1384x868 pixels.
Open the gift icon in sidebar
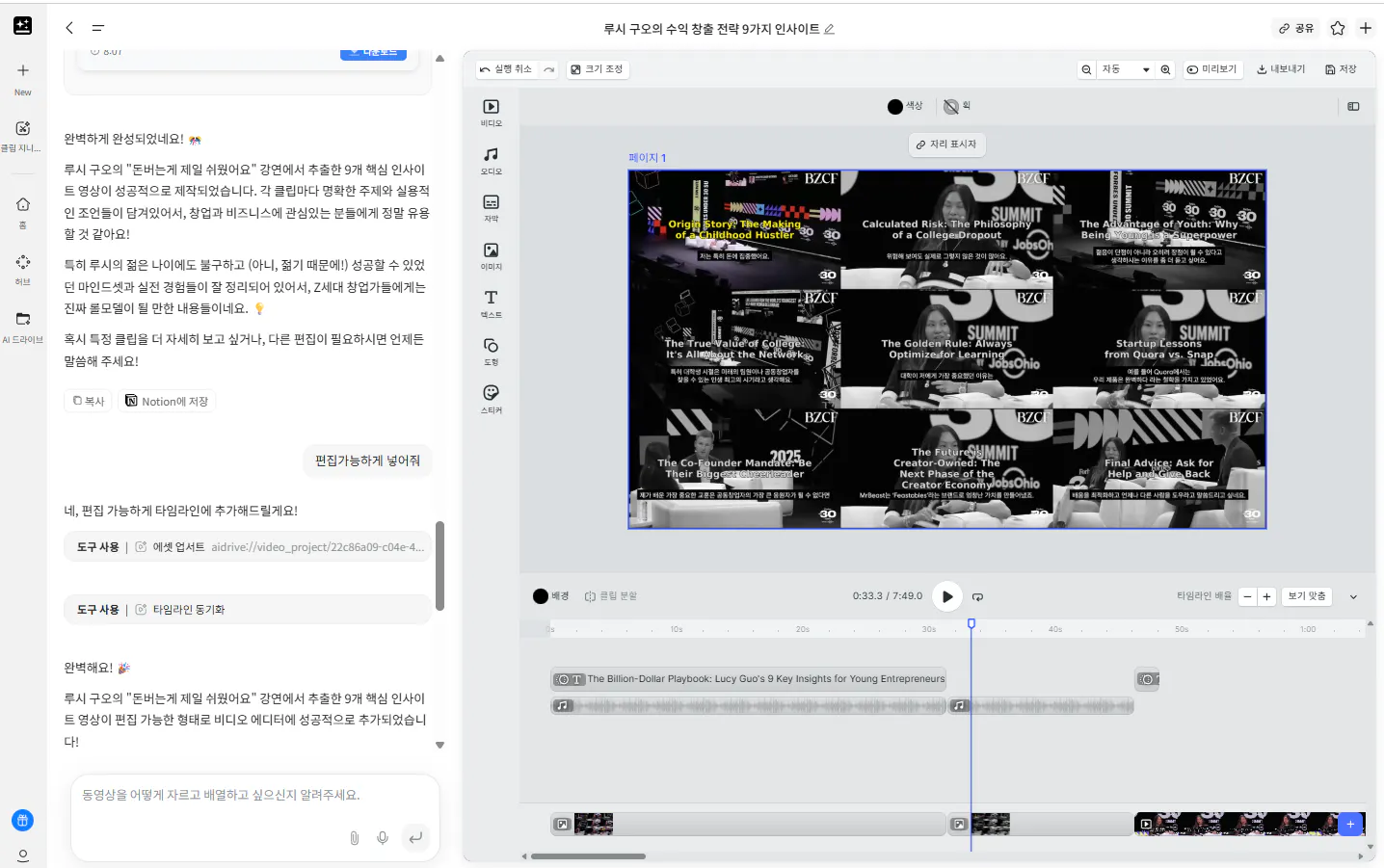(23, 821)
